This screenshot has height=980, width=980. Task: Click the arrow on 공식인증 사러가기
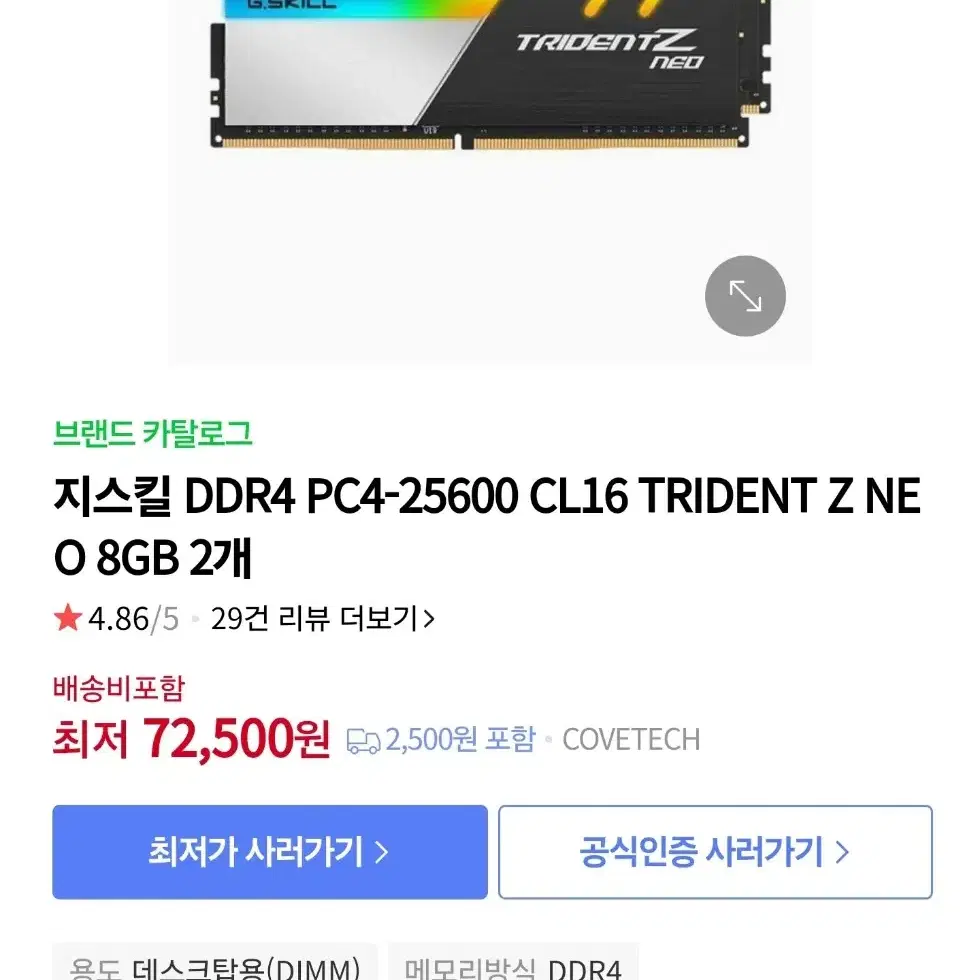pyautogui.click(x=842, y=852)
